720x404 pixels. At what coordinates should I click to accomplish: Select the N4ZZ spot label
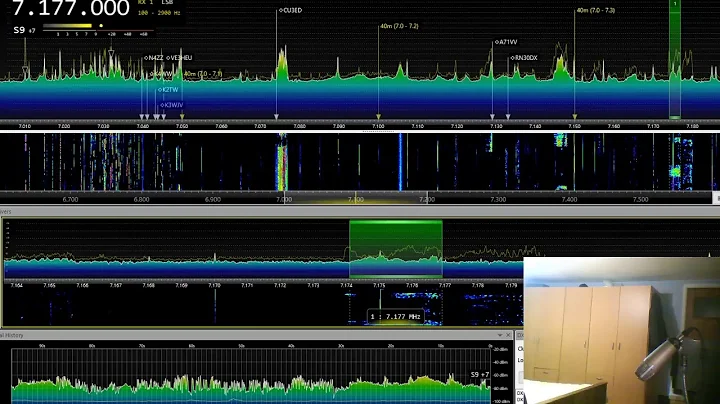coord(154,58)
